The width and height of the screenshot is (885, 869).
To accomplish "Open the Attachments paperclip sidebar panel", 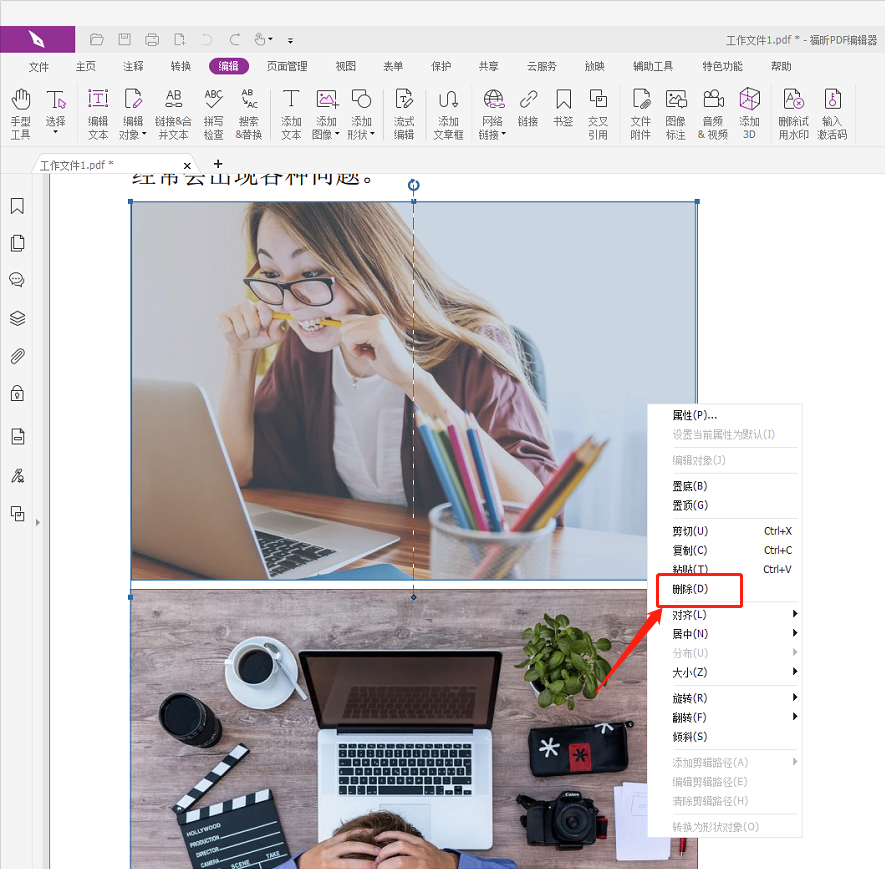I will 17,356.
